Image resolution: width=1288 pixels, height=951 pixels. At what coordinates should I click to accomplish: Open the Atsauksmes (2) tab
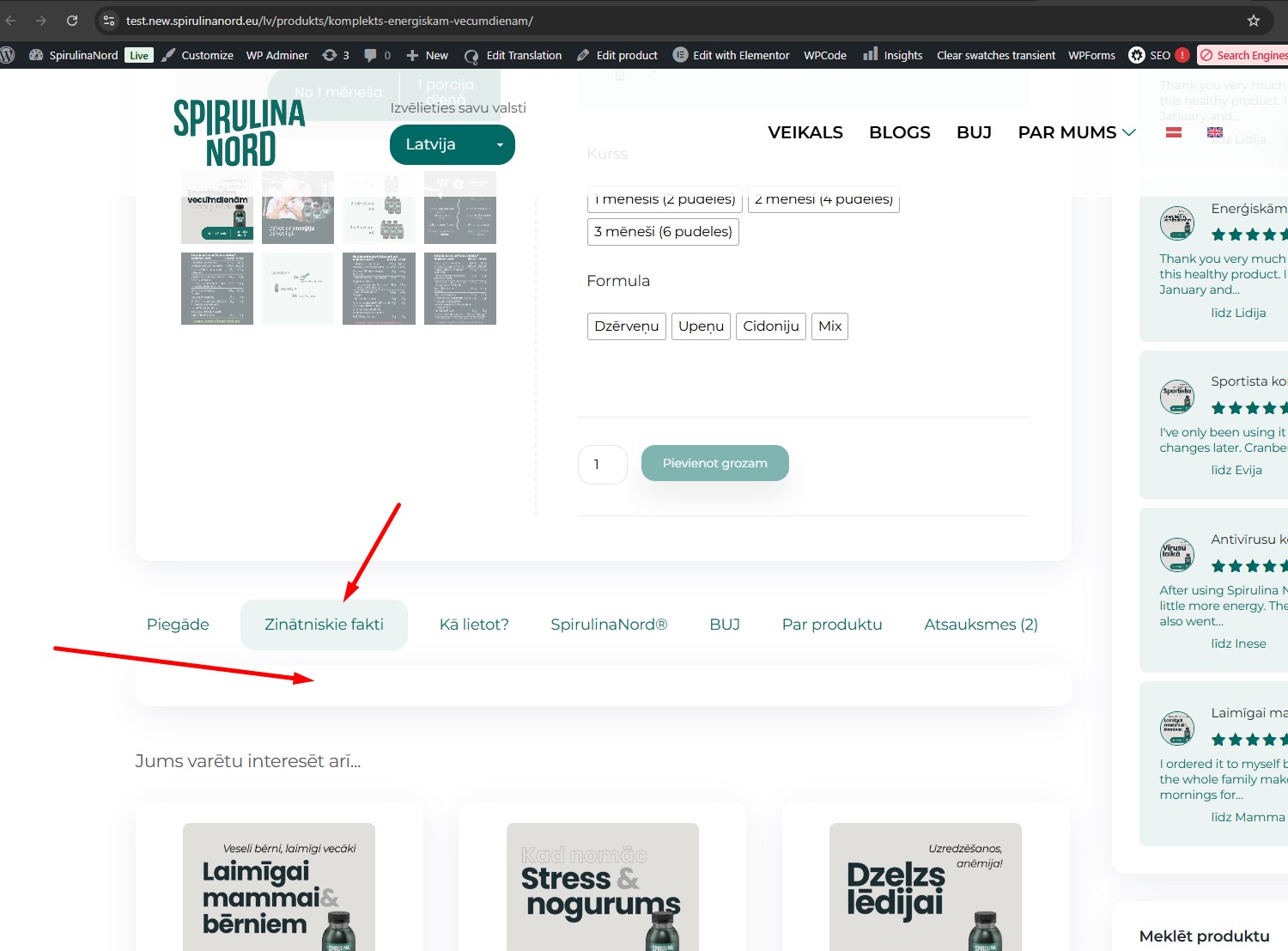click(x=981, y=625)
